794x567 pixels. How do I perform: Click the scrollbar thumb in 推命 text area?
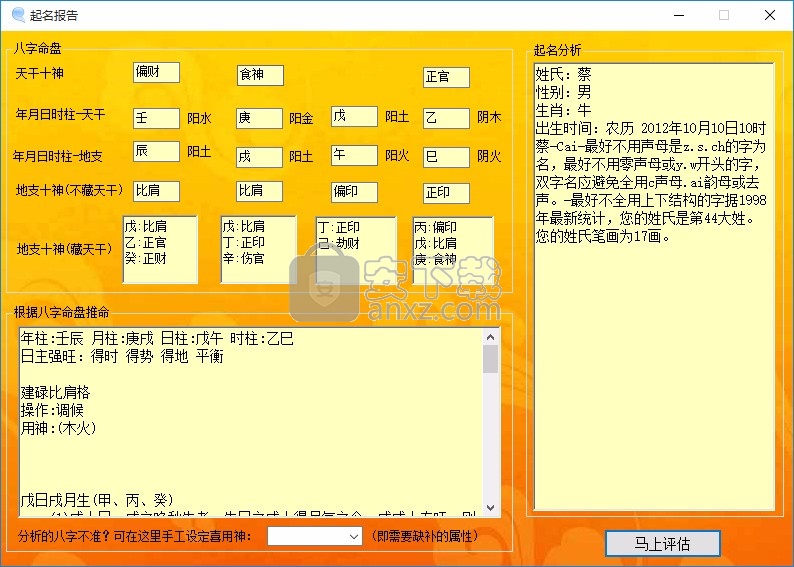pyautogui.click(x=490, y=359)
